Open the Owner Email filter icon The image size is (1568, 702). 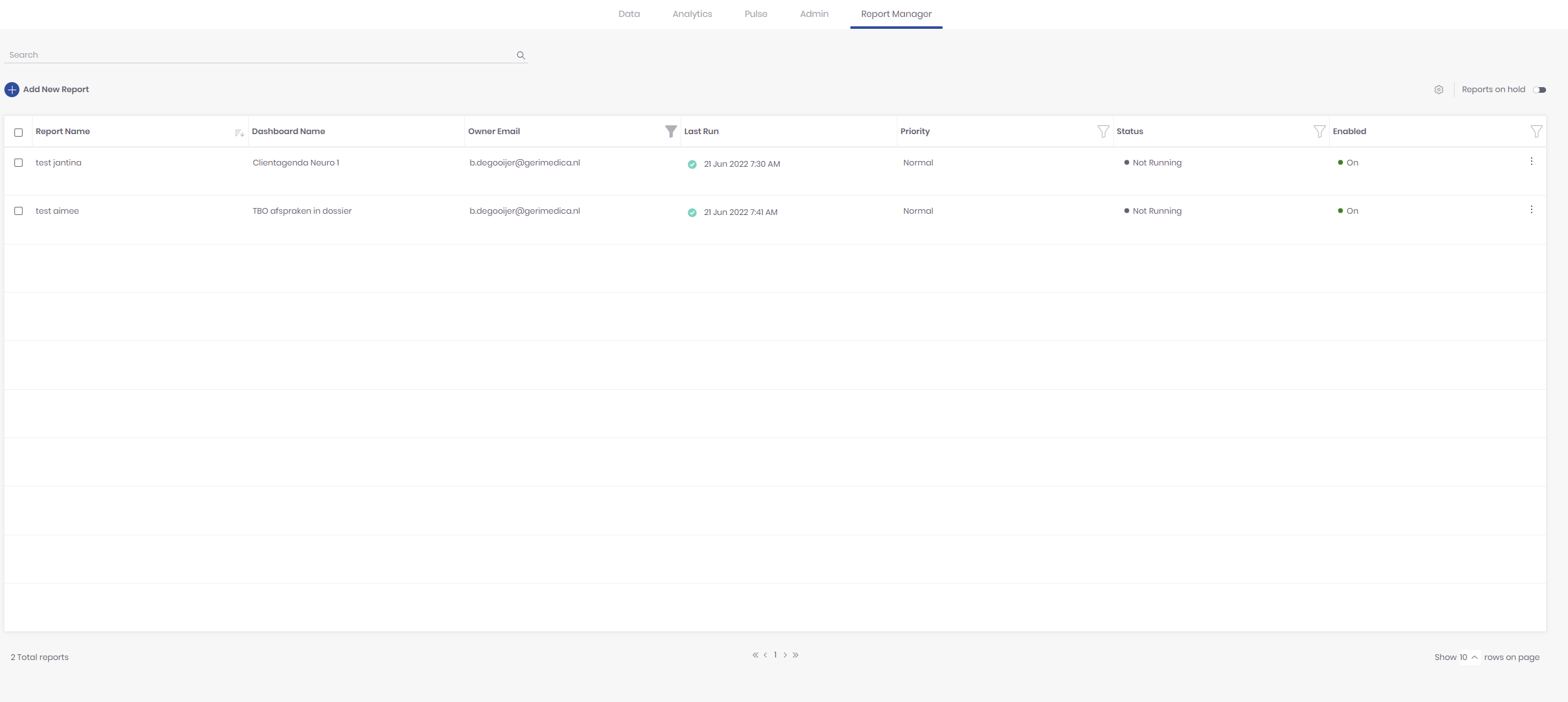(671, 131)
